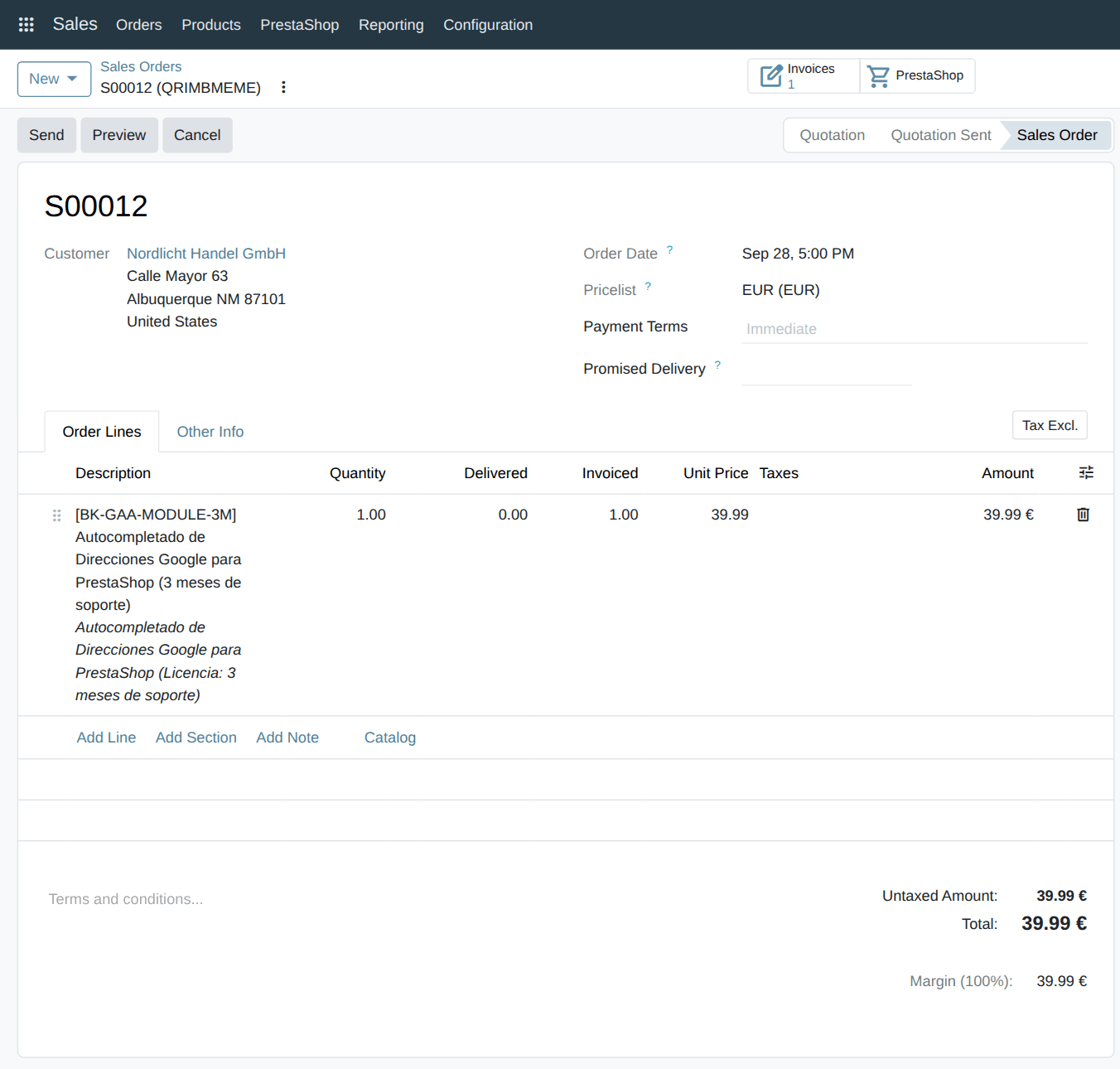
Task: Open the Catalog link
Action: coord(390,738)
